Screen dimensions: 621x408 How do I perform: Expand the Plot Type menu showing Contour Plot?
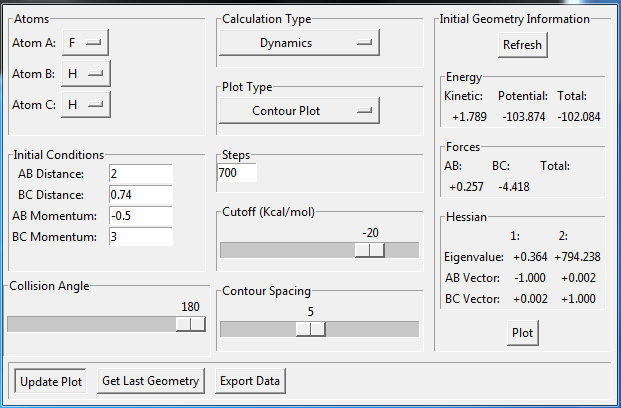click(x=299, y=110)
